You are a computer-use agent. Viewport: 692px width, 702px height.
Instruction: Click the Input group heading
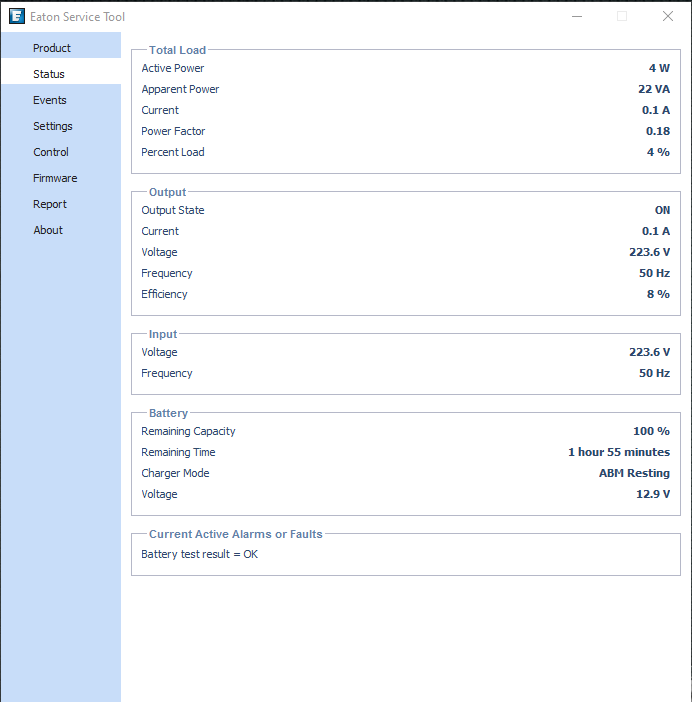(163, 334)
